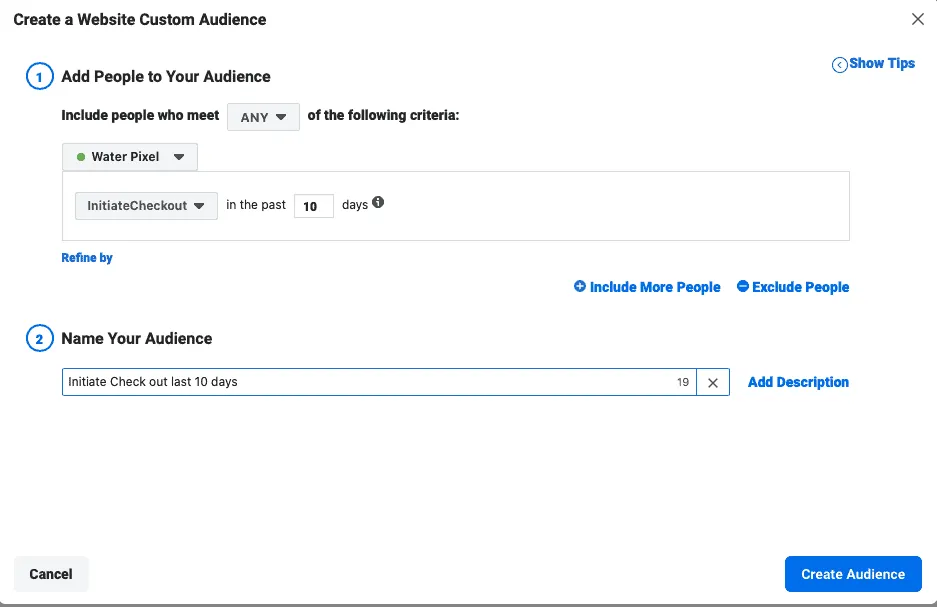
Task: Expand the Water Pixel source dropdown
Action: [x=130, y=157]
